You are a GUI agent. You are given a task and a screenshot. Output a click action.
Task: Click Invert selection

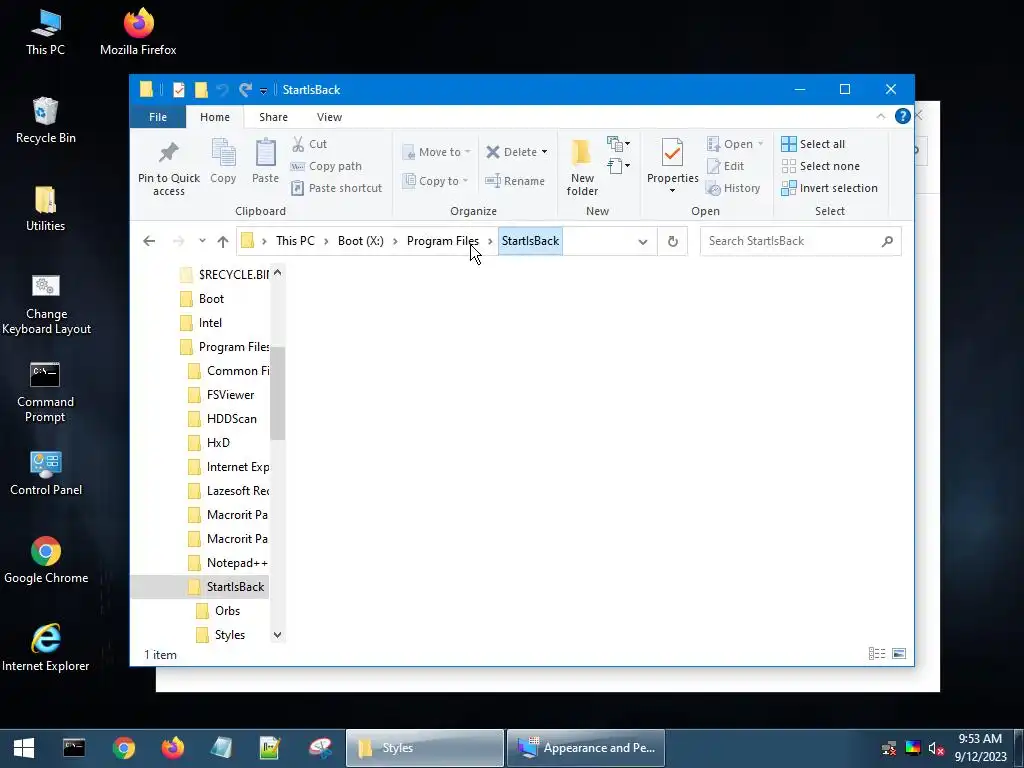click(x=829, y=188)
